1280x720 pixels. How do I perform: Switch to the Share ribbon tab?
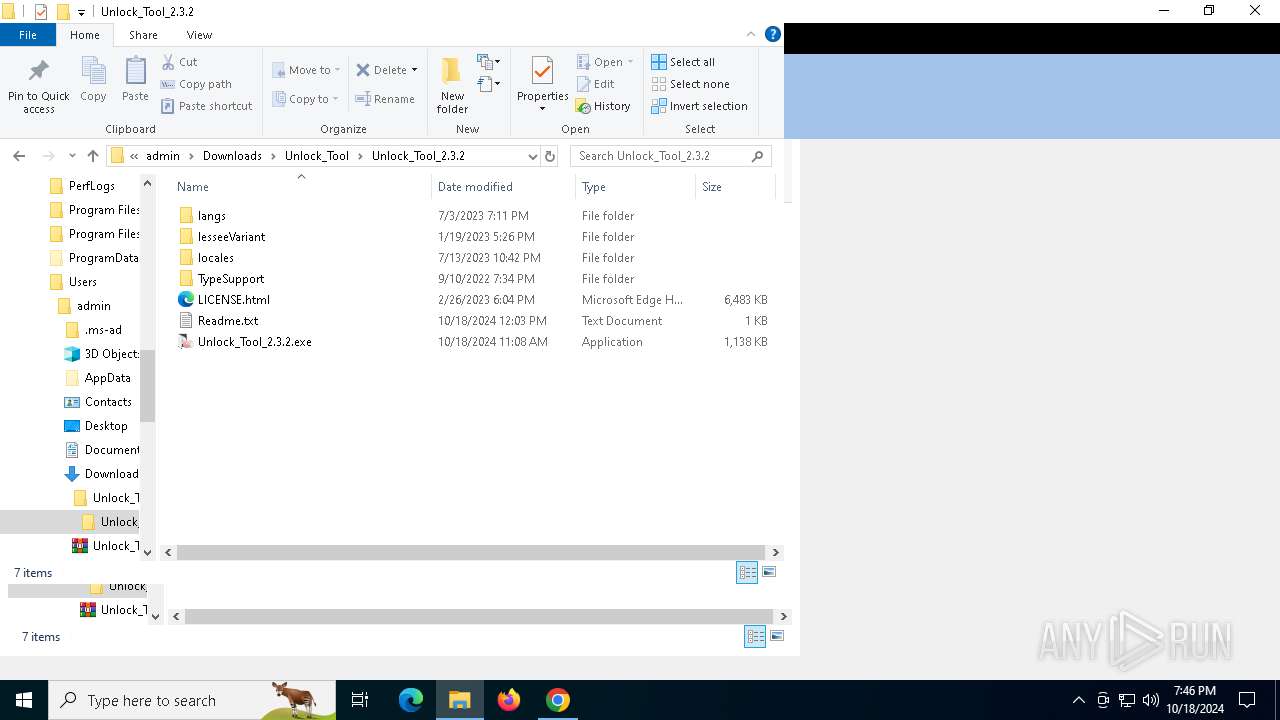143,35
